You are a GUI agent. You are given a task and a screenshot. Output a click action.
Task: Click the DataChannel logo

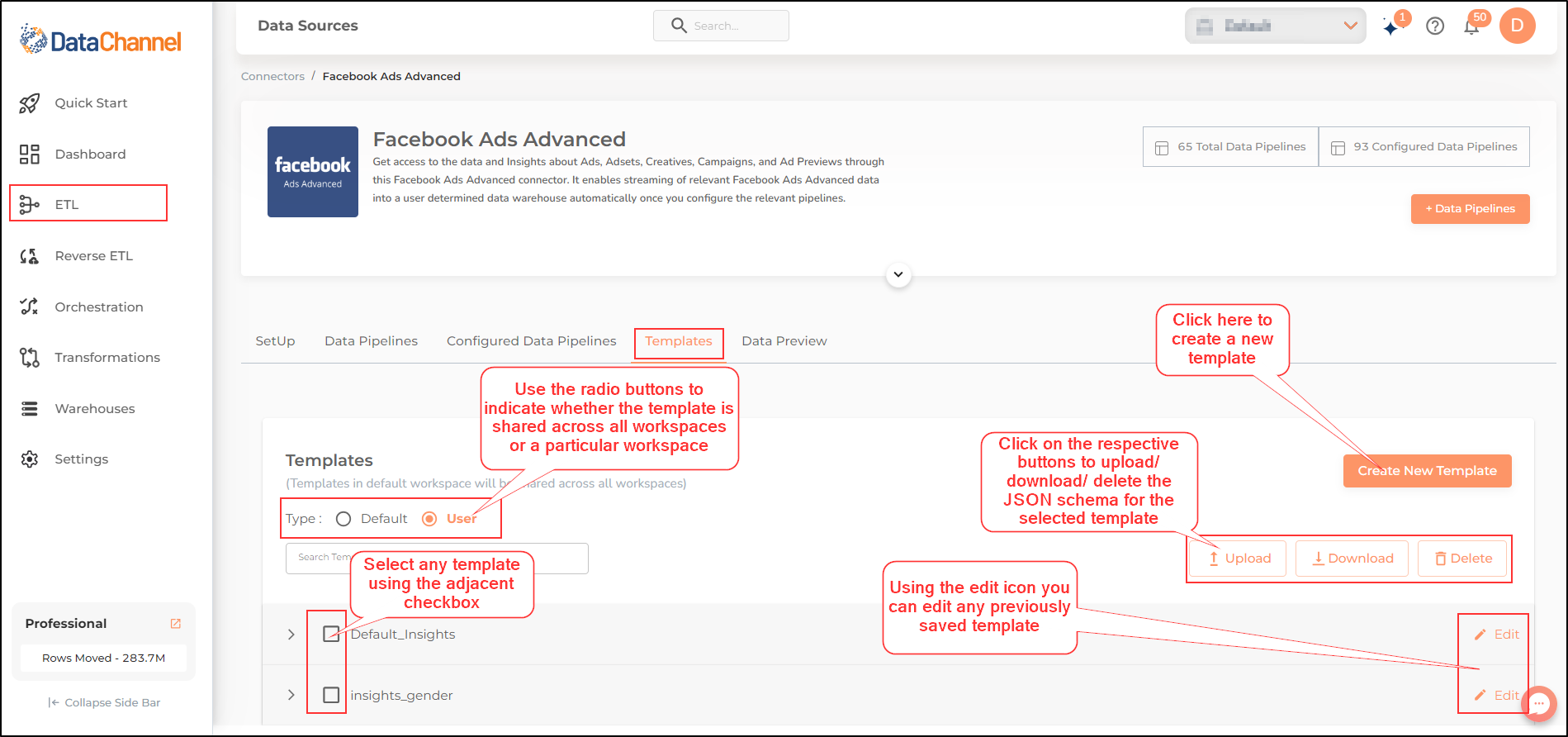pyautogui.click(x=101, y=40)
